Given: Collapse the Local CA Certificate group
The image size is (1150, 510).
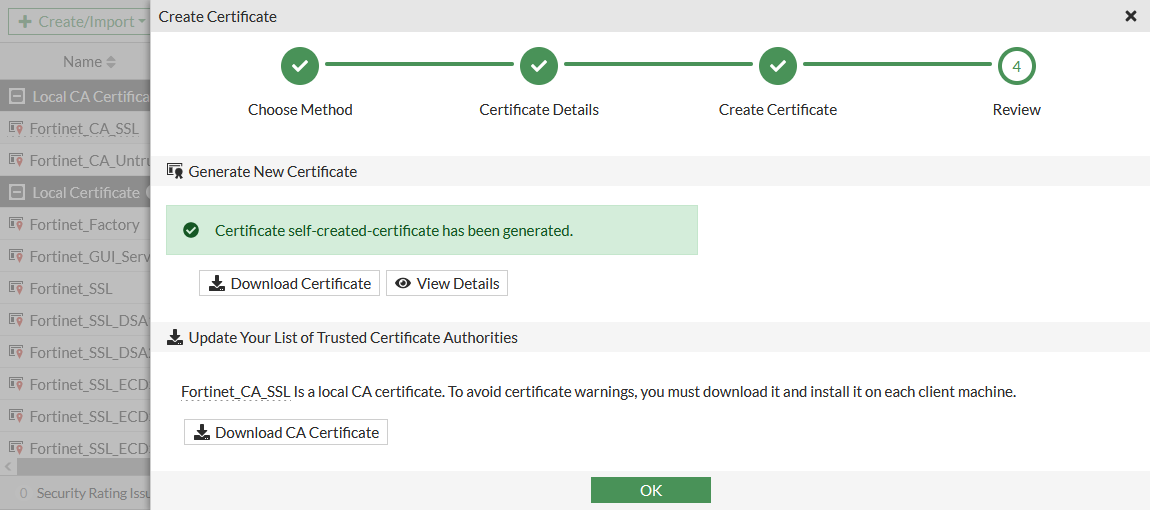Looking at the screenshot, I should click(x=16, y=97).
